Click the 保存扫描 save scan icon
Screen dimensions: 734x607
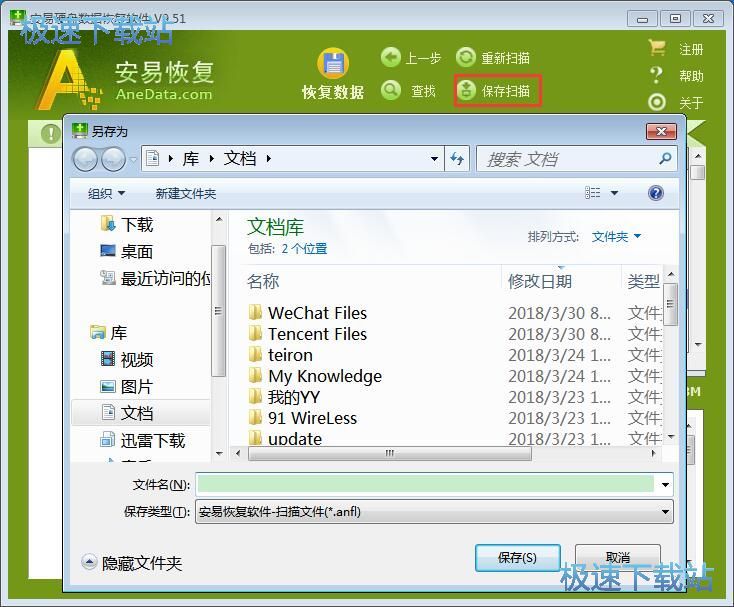[466, 90]
